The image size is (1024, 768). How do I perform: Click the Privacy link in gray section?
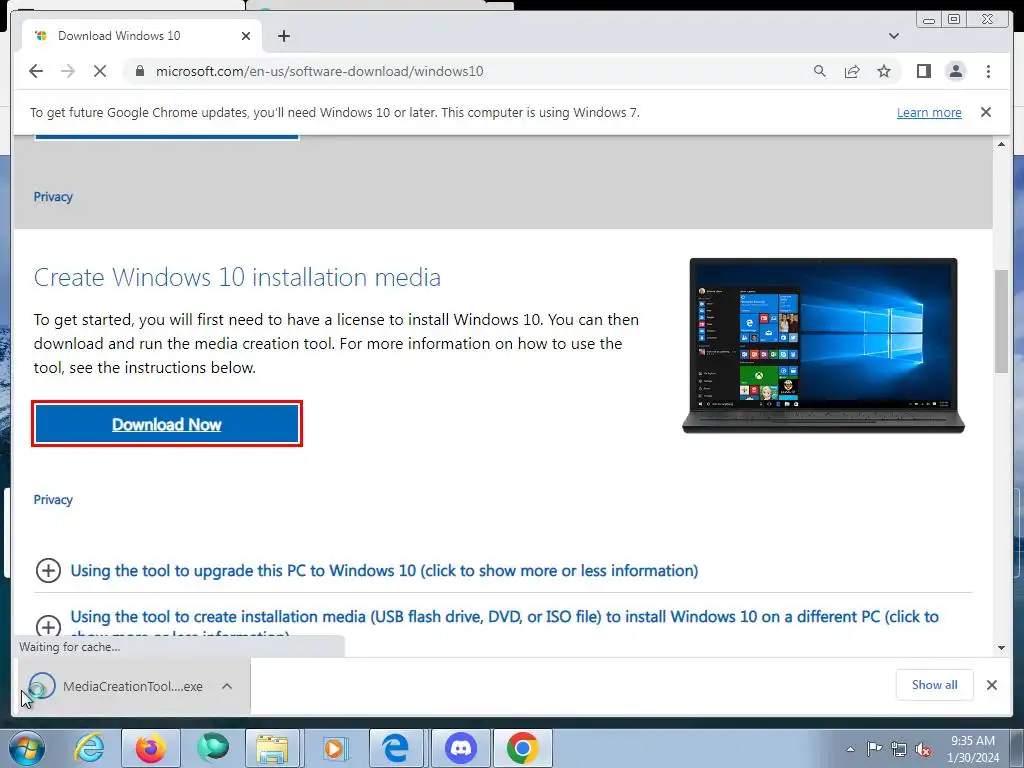(53, 197)
